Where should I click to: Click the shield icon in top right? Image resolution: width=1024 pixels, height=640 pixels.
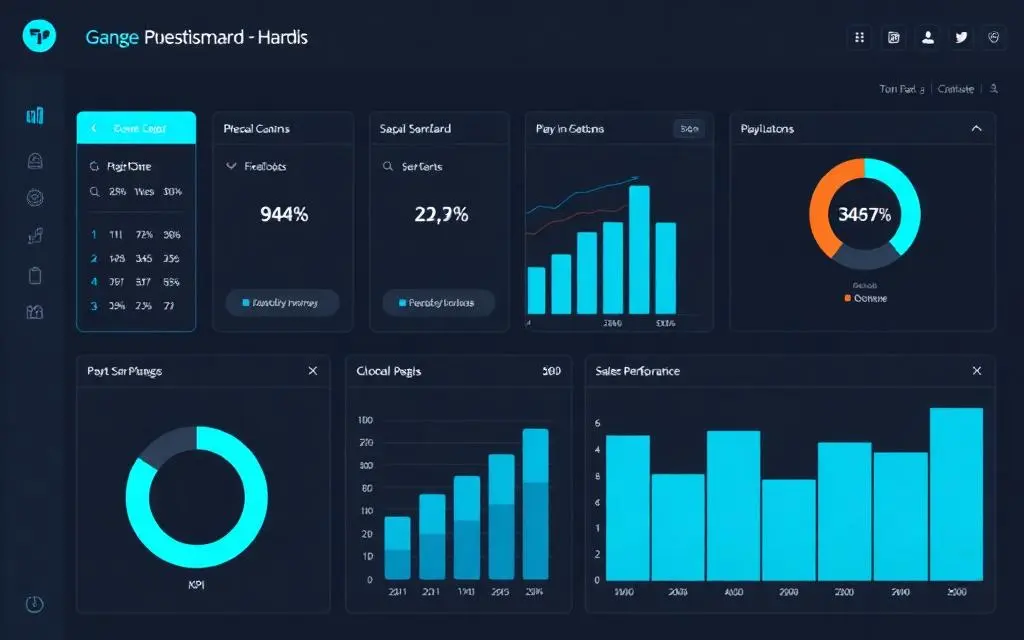click(x=994, y=38)
